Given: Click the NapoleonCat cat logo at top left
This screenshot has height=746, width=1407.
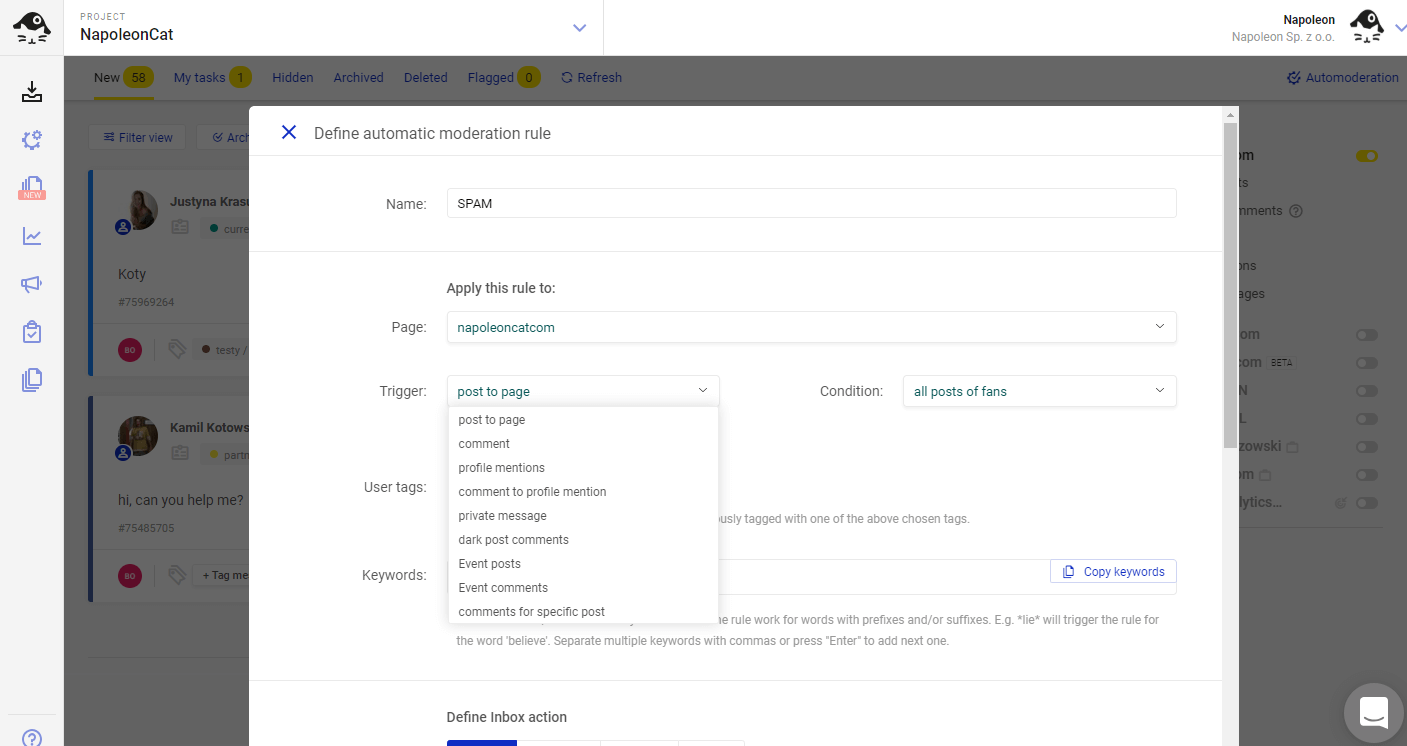Looking at the screenshot, I should [32, 27].
